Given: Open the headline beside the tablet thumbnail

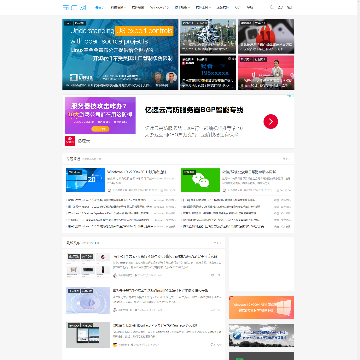Looking at the screenshot, I should coord(155,325).
